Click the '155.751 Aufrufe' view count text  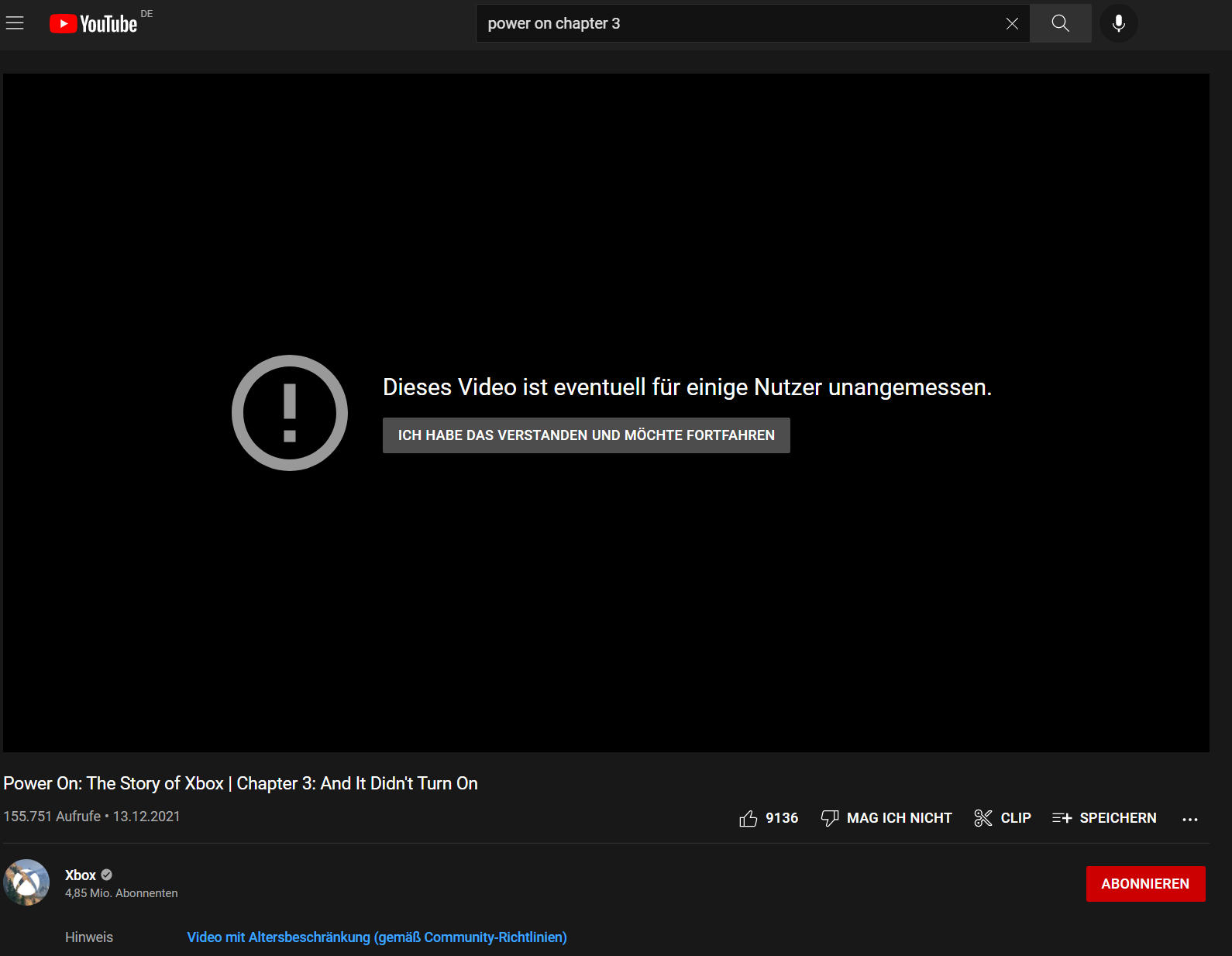(x=52, y=817)
